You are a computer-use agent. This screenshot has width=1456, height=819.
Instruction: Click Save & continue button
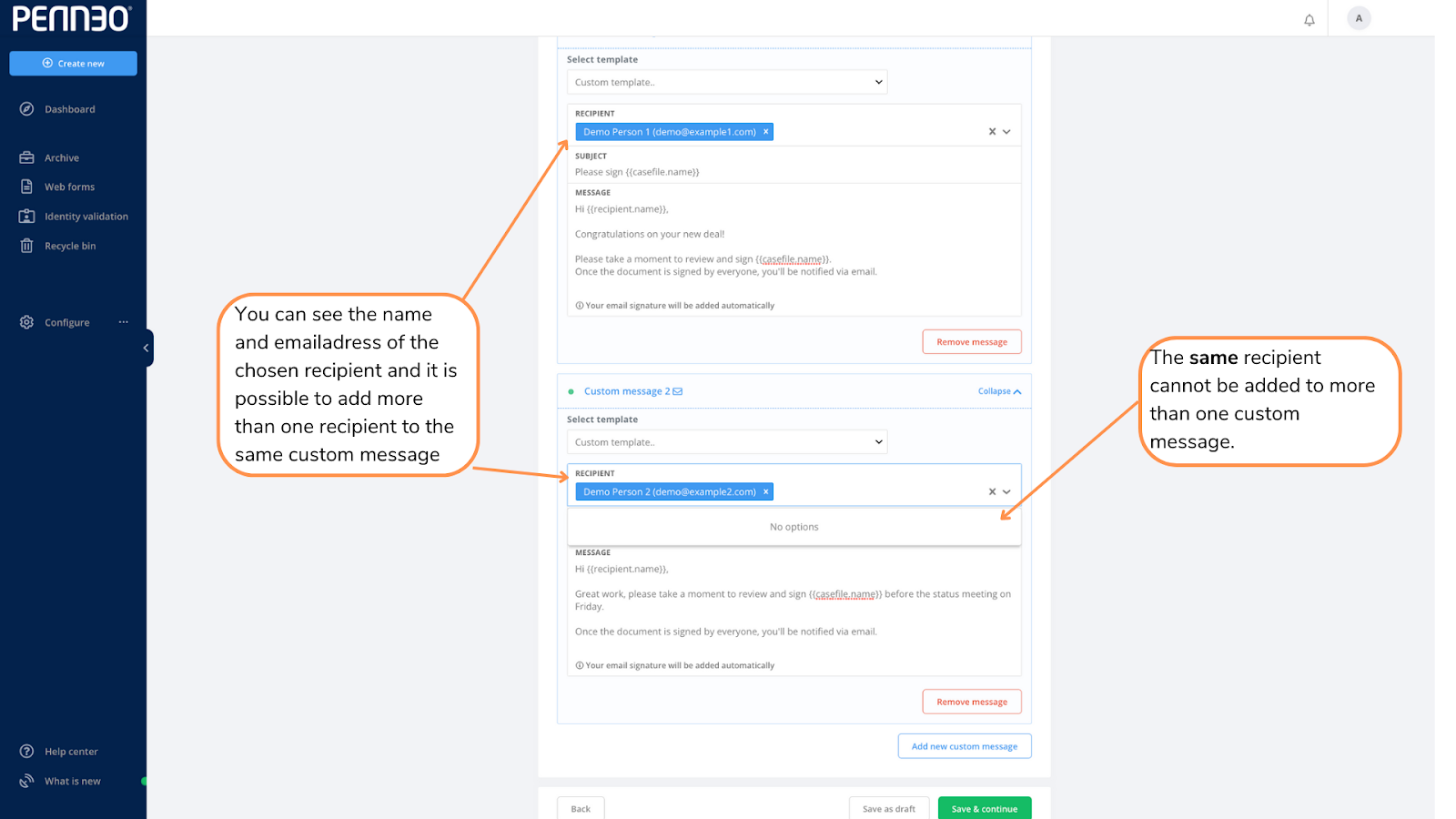click(x=985, y=808)
